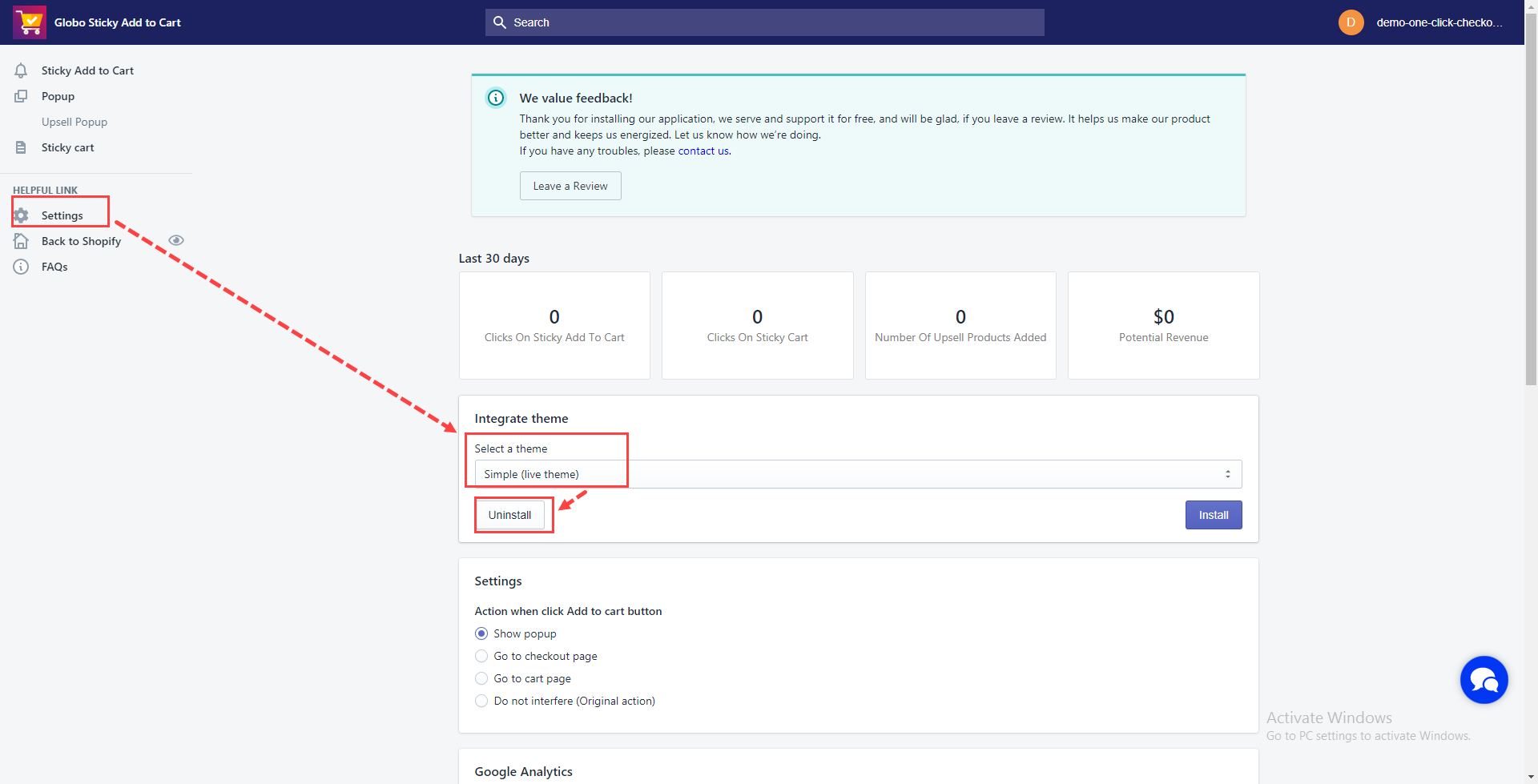The width and height of the screenshot is (1538, 784).
Task: Open the Upsell Popup submenu item
Action: 74,122
